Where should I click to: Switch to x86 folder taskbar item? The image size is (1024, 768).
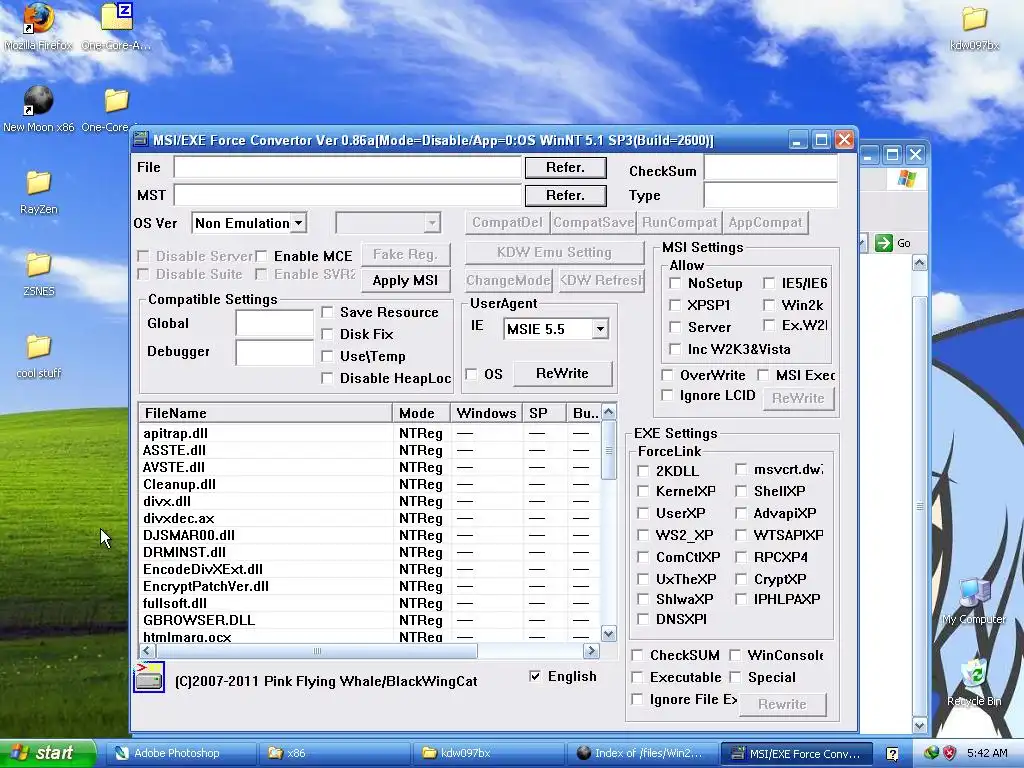click(335, 753)
